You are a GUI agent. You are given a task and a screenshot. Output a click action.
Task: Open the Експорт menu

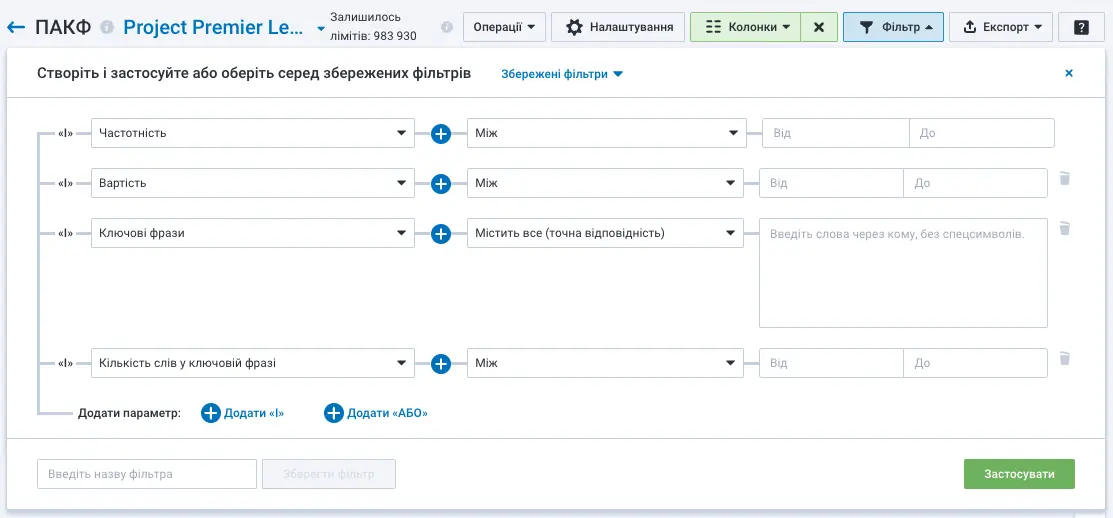[1000, 27]
